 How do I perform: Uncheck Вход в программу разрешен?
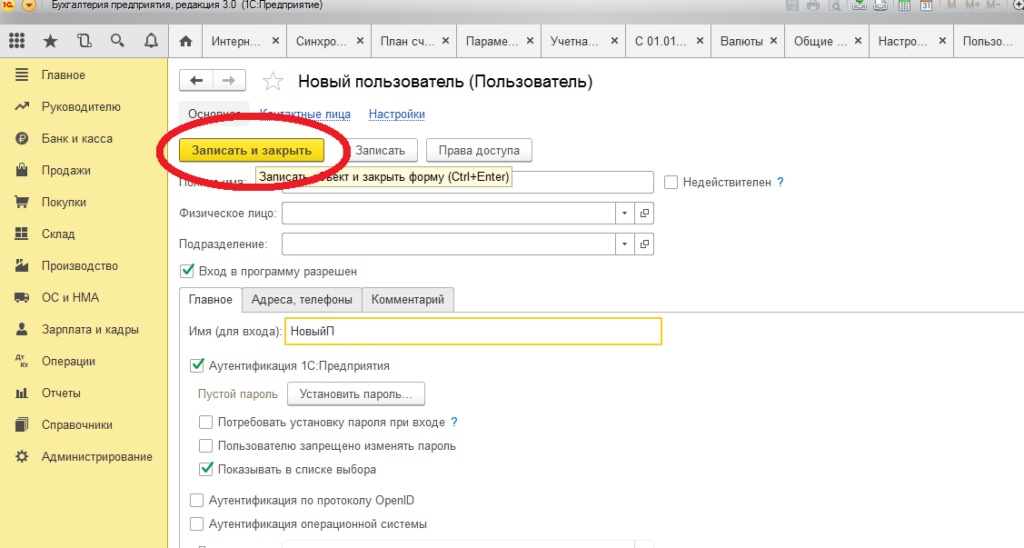pos(186,271)
